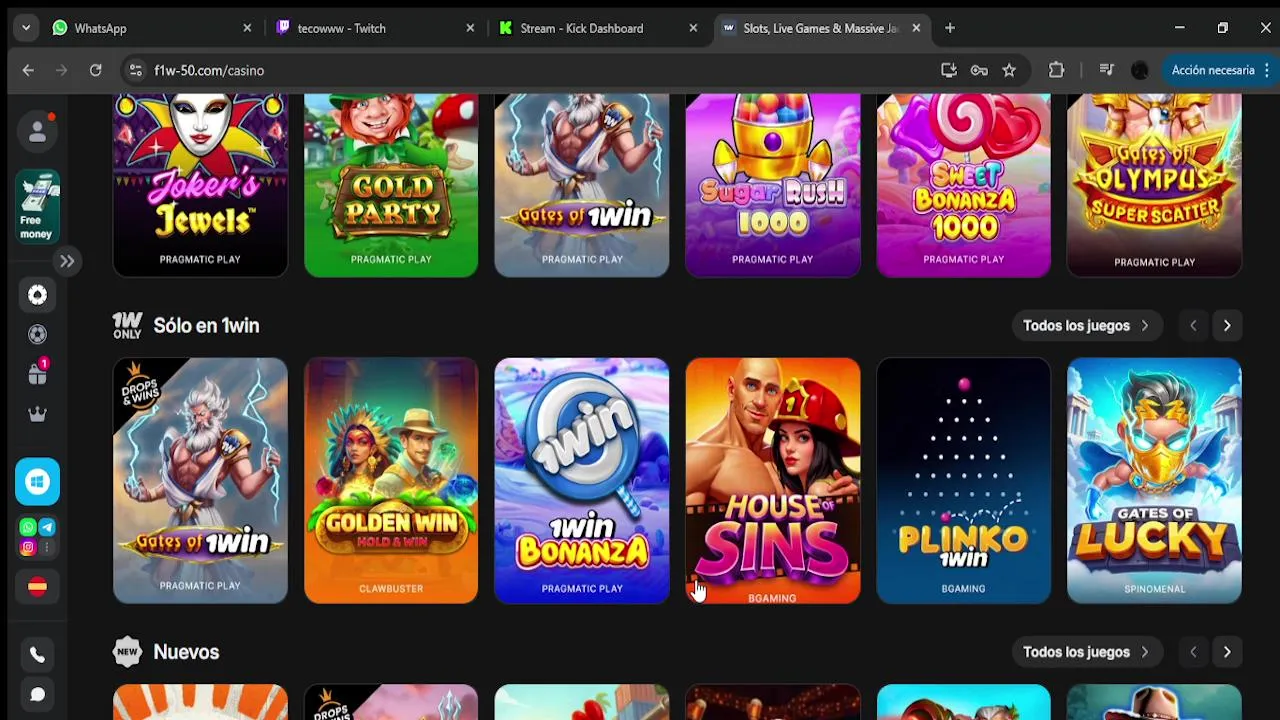1280x720 pixels.
Task: Switch to the Stream - Kick Dashboard tab
Action: [x=598, y=28]
